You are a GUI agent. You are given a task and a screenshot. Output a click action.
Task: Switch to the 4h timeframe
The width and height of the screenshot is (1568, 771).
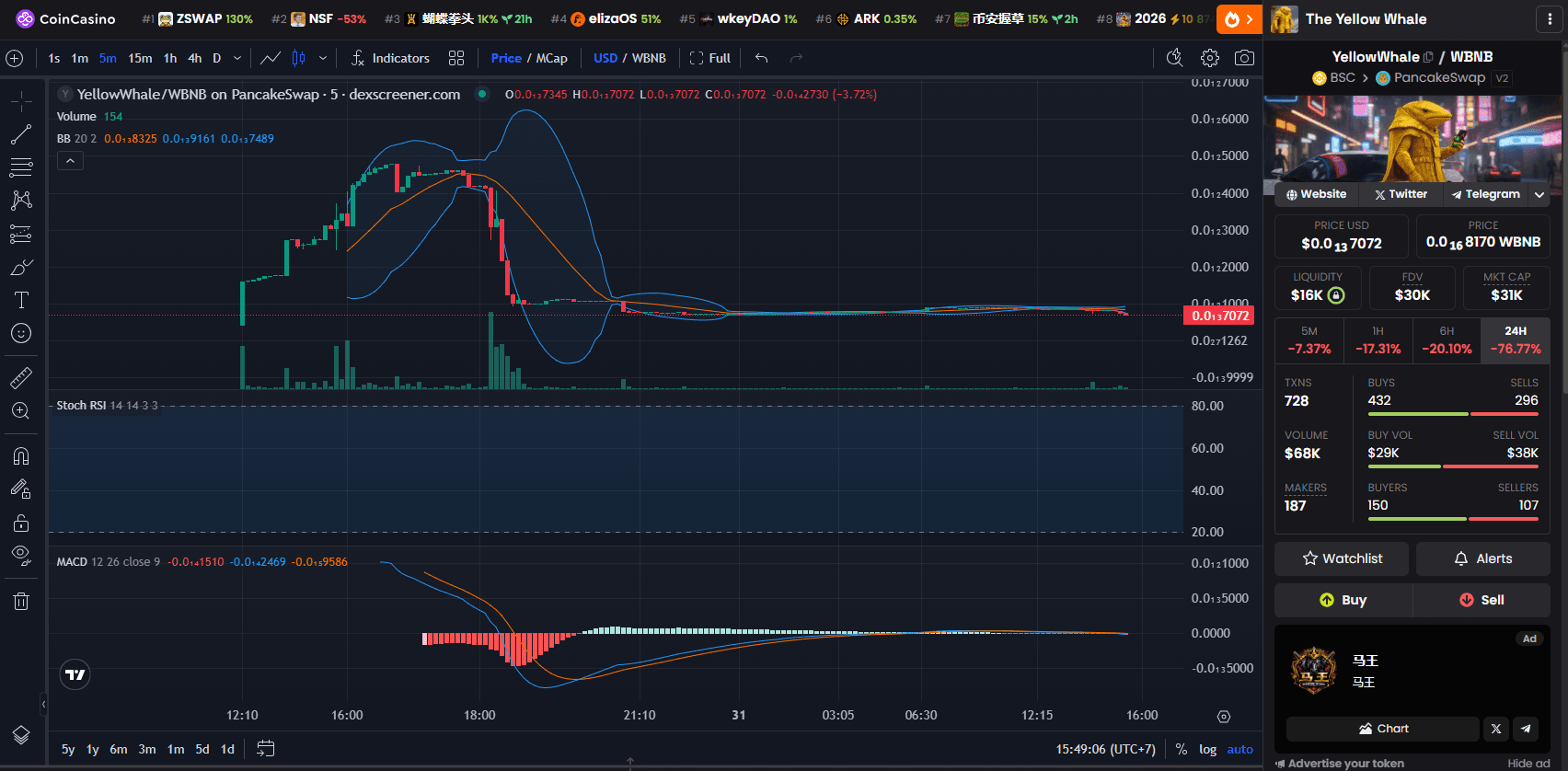click(195, 58)
